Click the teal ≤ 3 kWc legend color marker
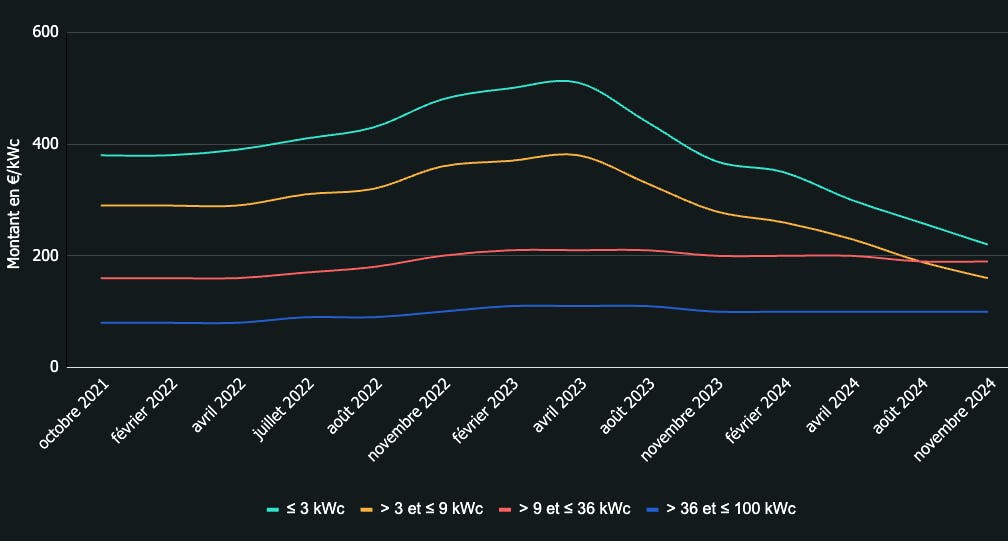Screen dimensions: 1008x541 point(272,510)
